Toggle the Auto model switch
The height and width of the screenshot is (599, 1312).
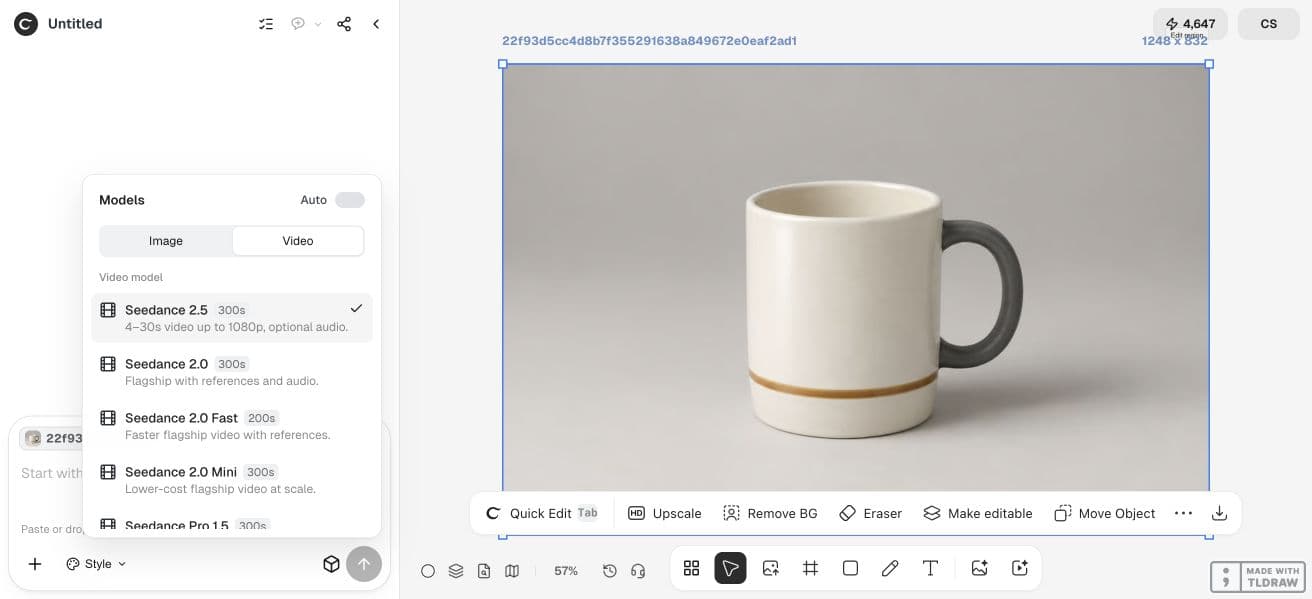tap(350, 200)
